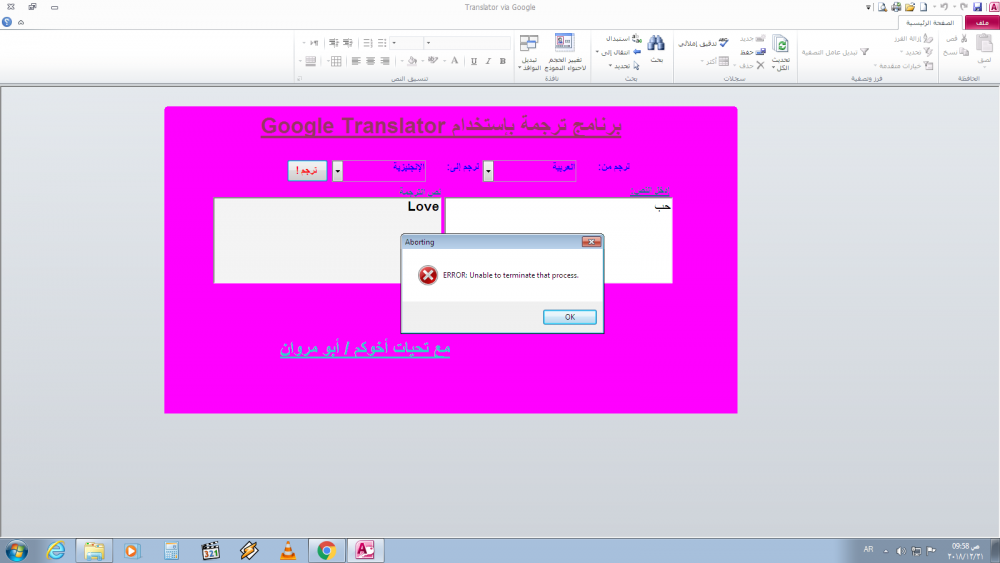Close the Aborting error dialog
The image size is (1000, 563).
(591, 242)
